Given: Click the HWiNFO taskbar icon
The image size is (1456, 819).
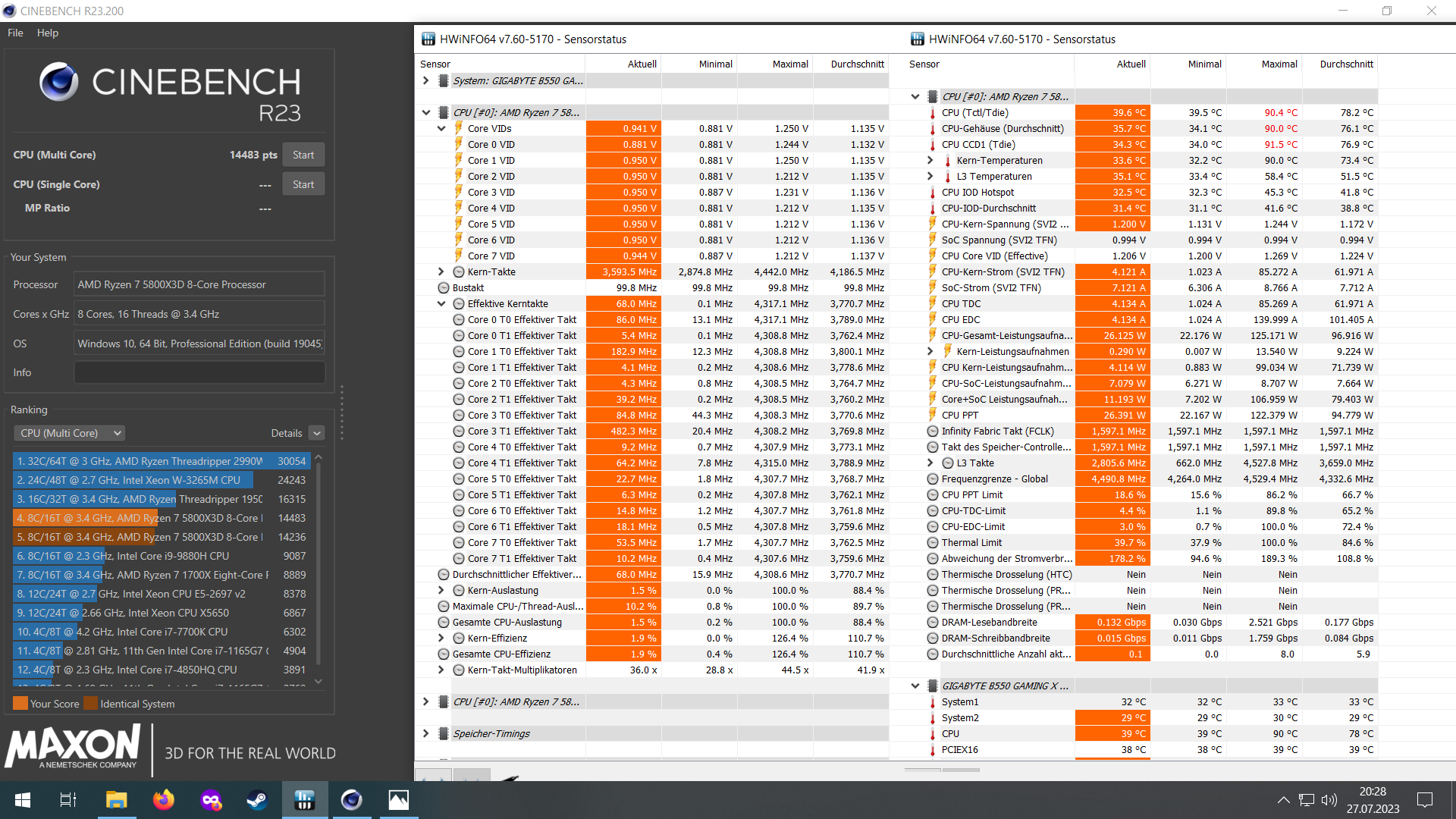Looking at the screenshot, I should click(304, 800).
